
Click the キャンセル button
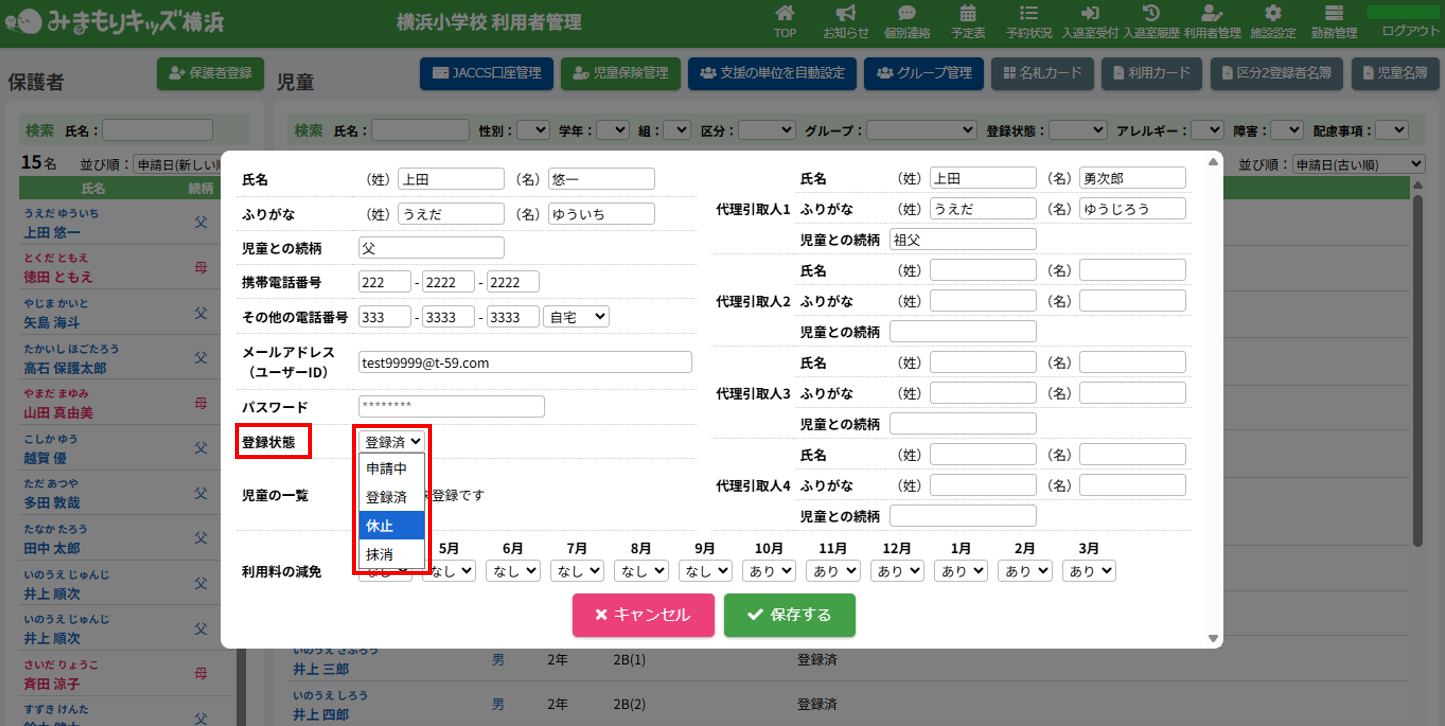643,615
